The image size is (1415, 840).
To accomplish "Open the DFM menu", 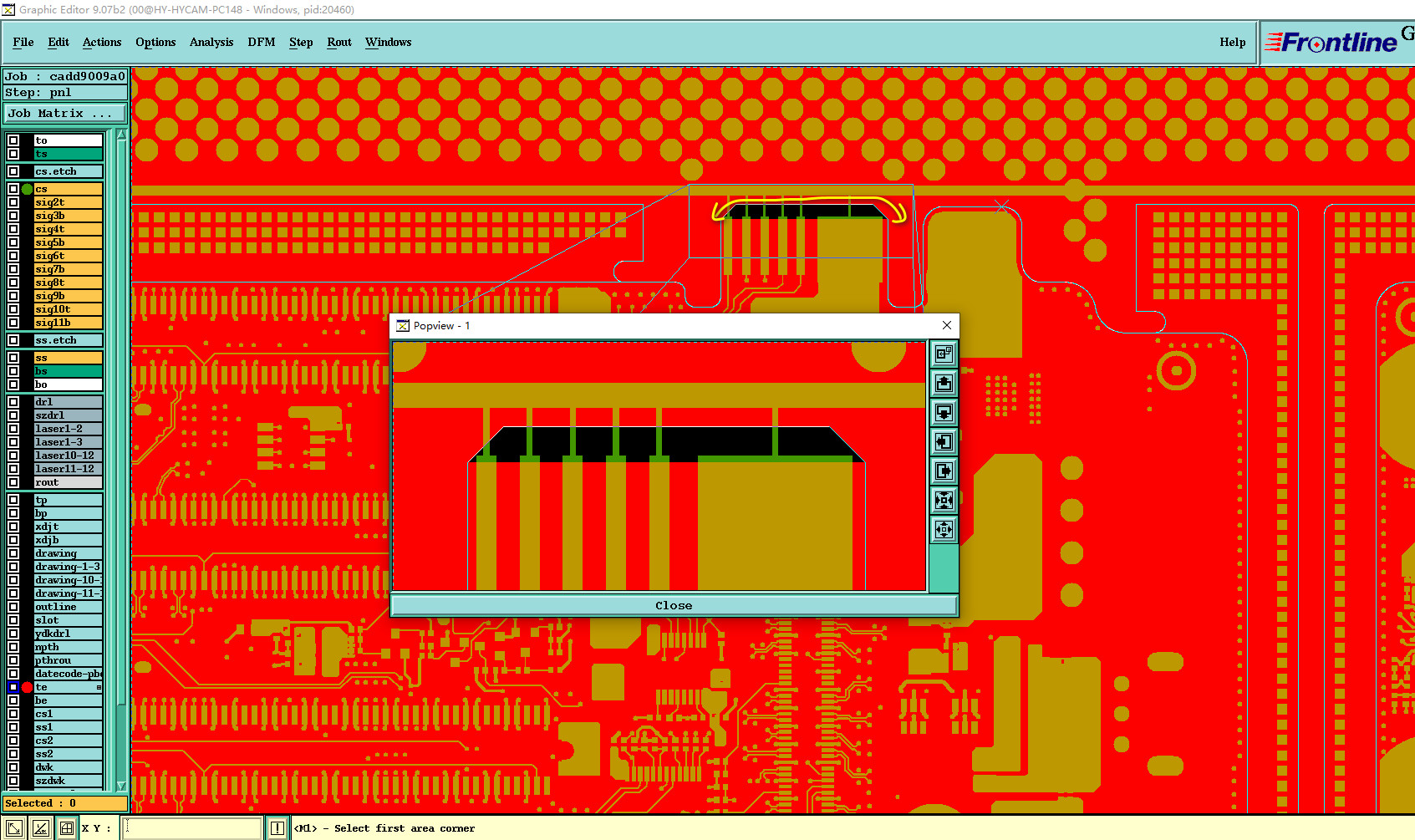I will pos(262,42).
